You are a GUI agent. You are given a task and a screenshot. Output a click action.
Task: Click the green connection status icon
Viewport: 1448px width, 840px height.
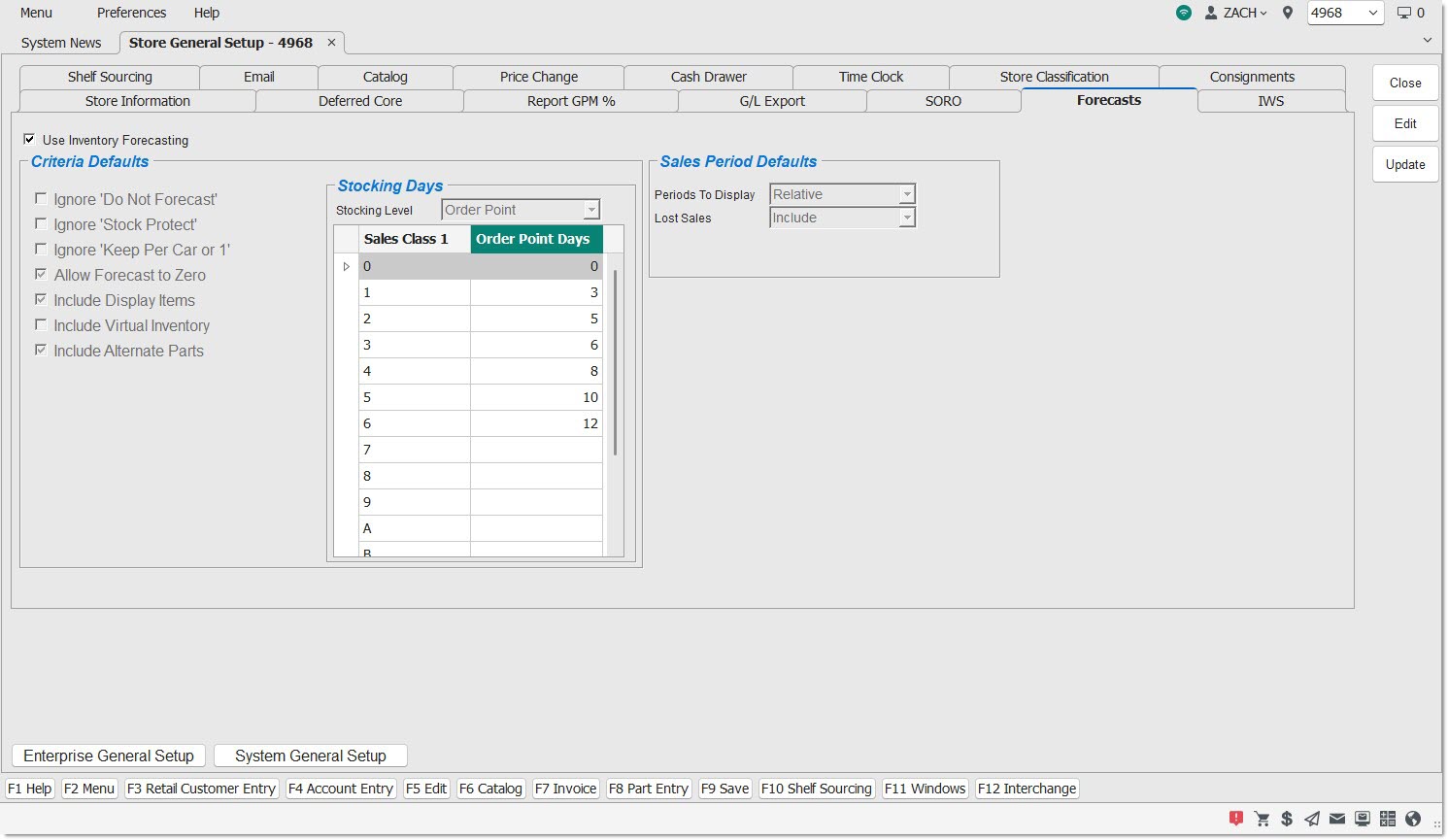pos(1183,13)
